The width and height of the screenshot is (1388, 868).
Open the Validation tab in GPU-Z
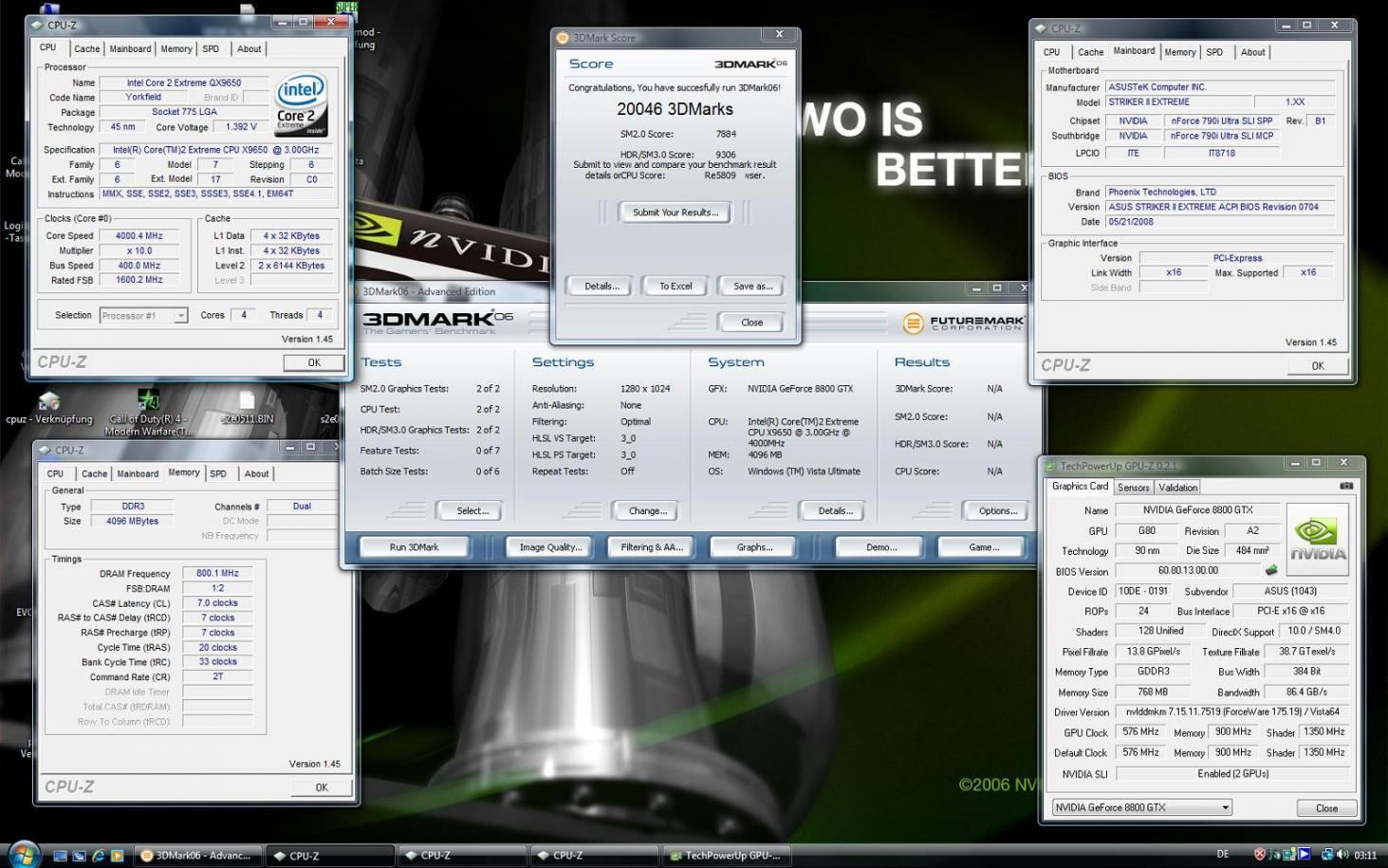click(x=1177, y=488)
